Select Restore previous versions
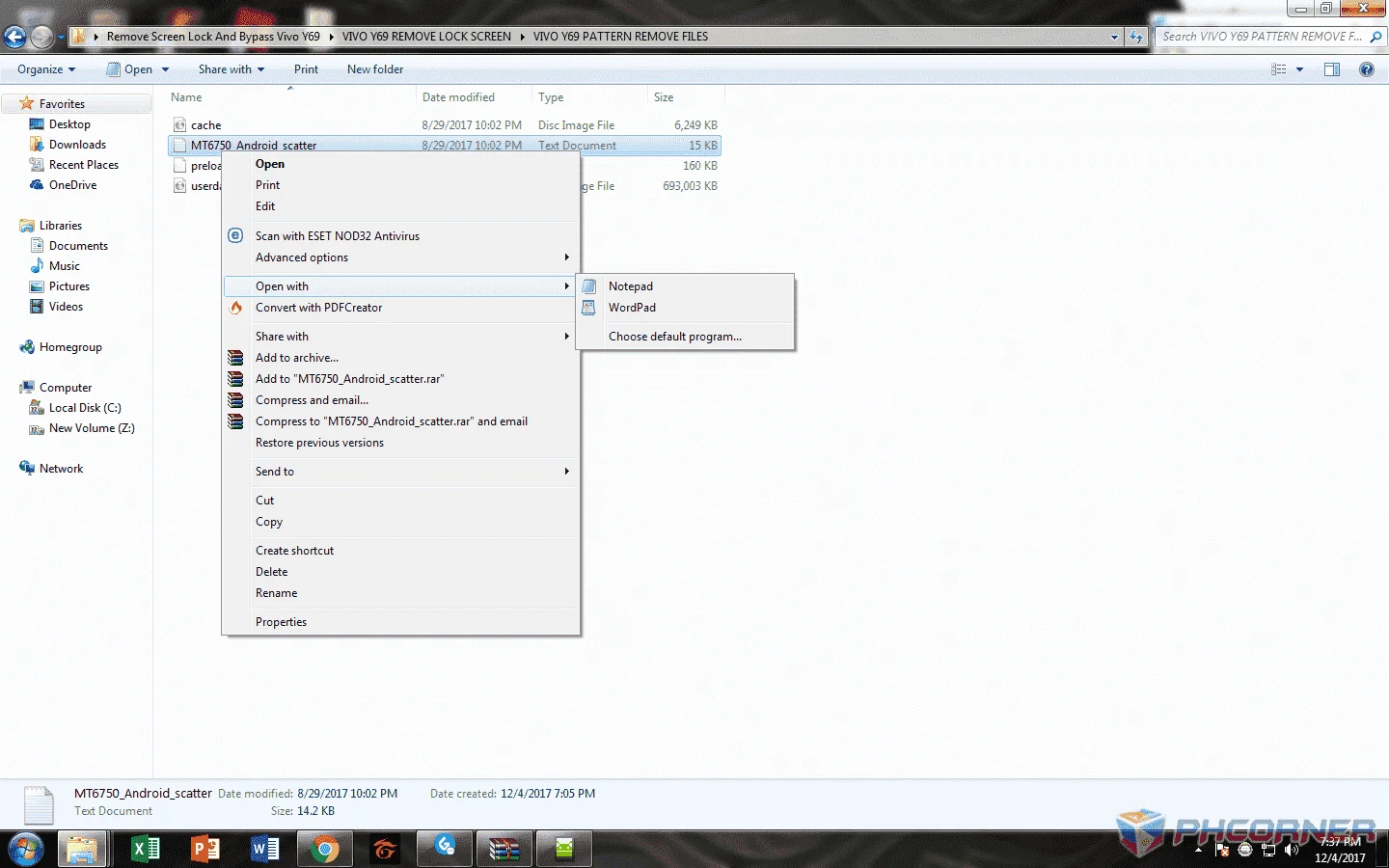 tap(319, 443)
